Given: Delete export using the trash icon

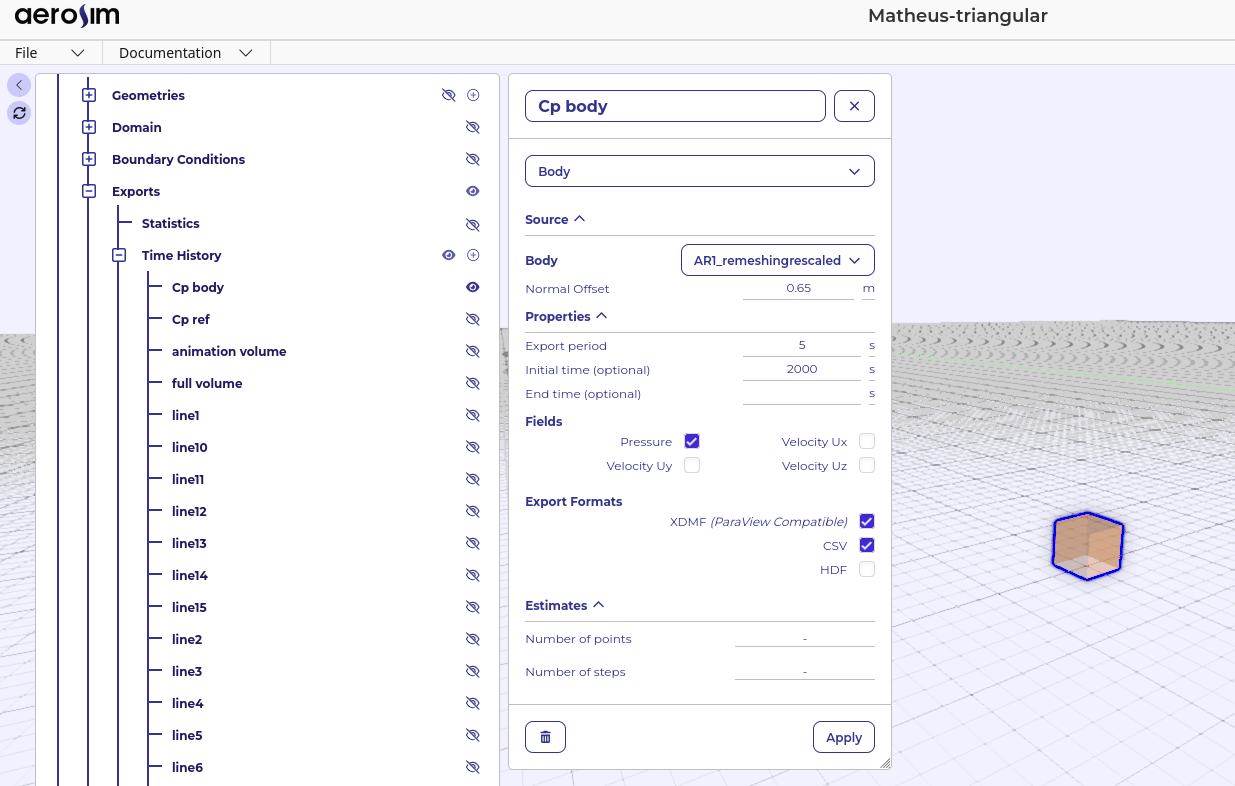Looking at the screenshot, I should click(545, 737).
